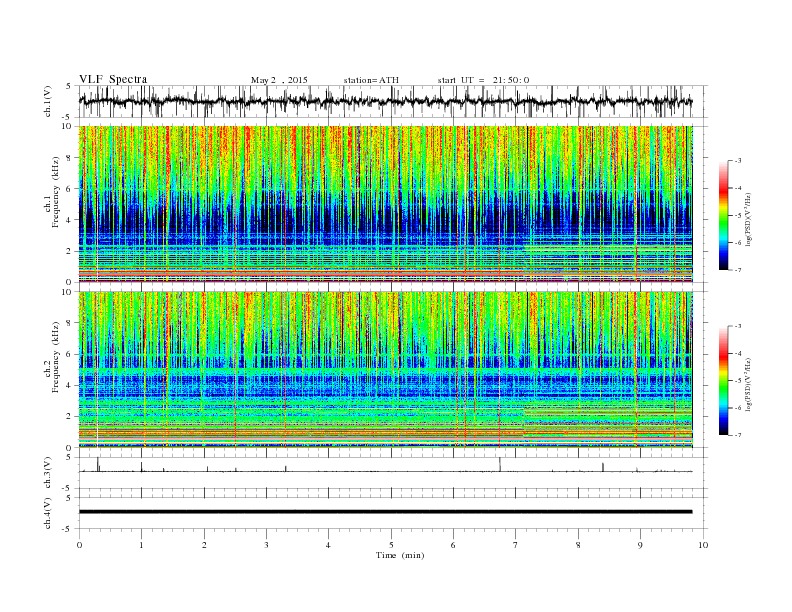Click the ch.1 spectrogram plot area

[385, 204]
